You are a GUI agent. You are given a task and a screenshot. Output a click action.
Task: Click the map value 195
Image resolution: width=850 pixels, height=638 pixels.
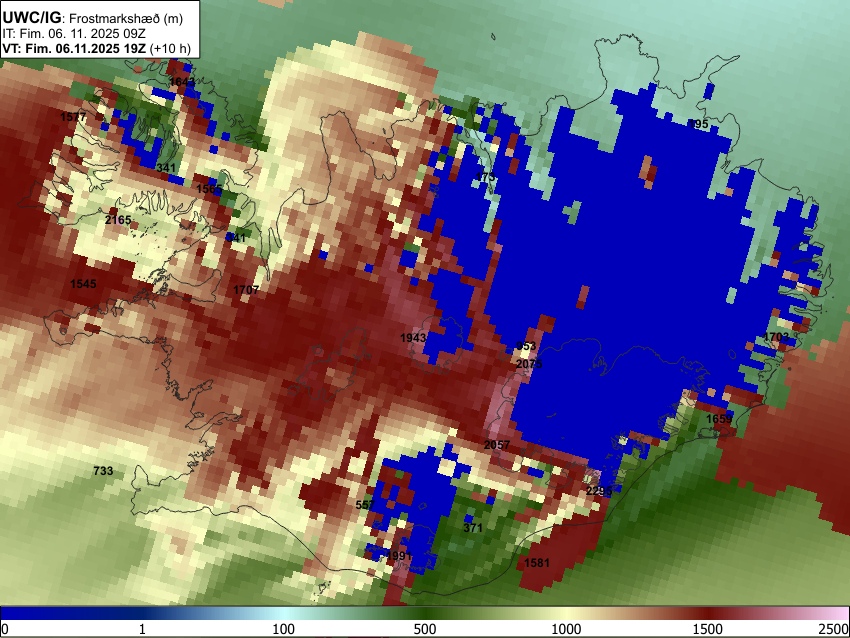(x=699, y=124)
